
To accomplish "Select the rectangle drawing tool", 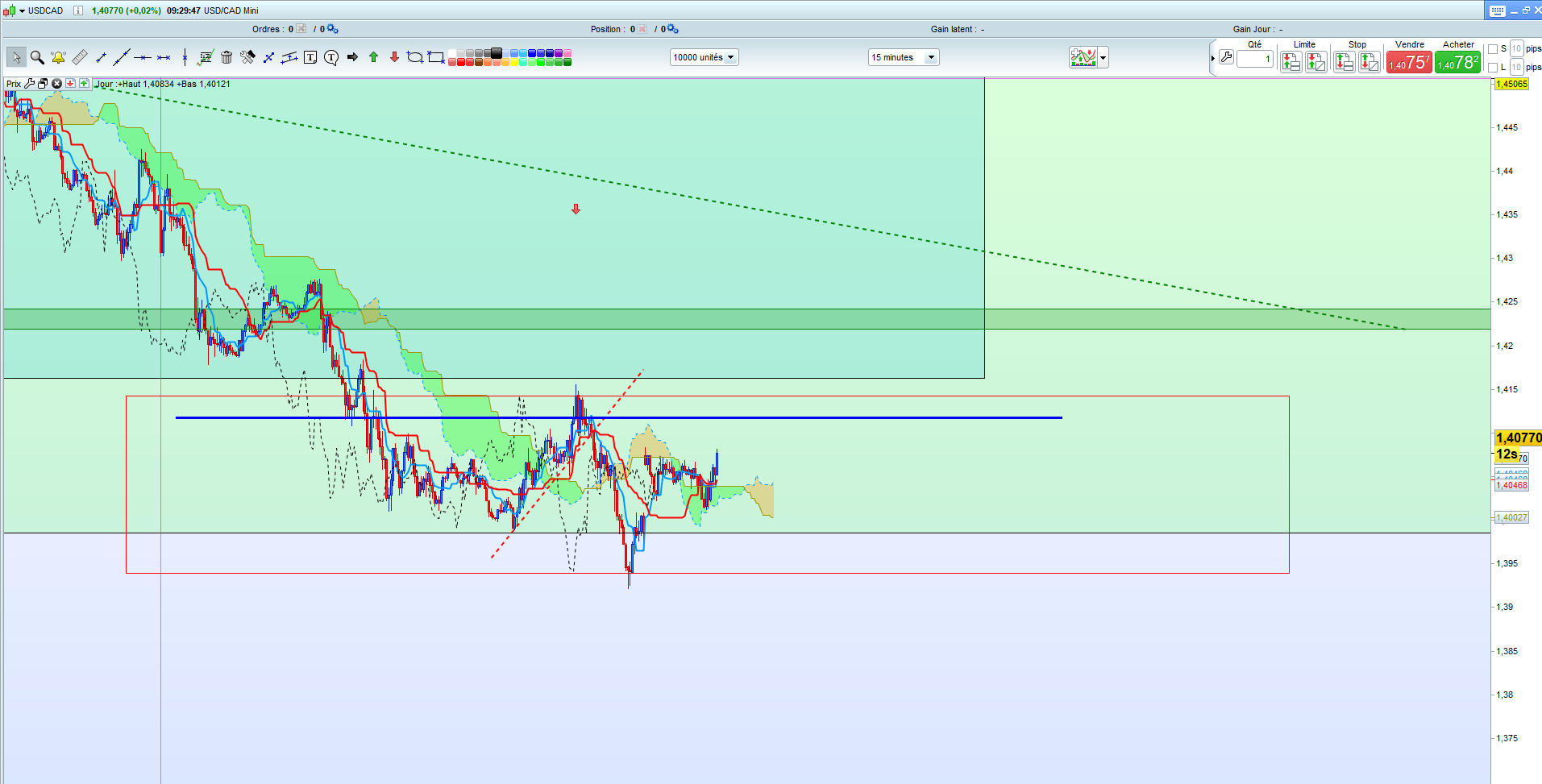I will (436, 57).
